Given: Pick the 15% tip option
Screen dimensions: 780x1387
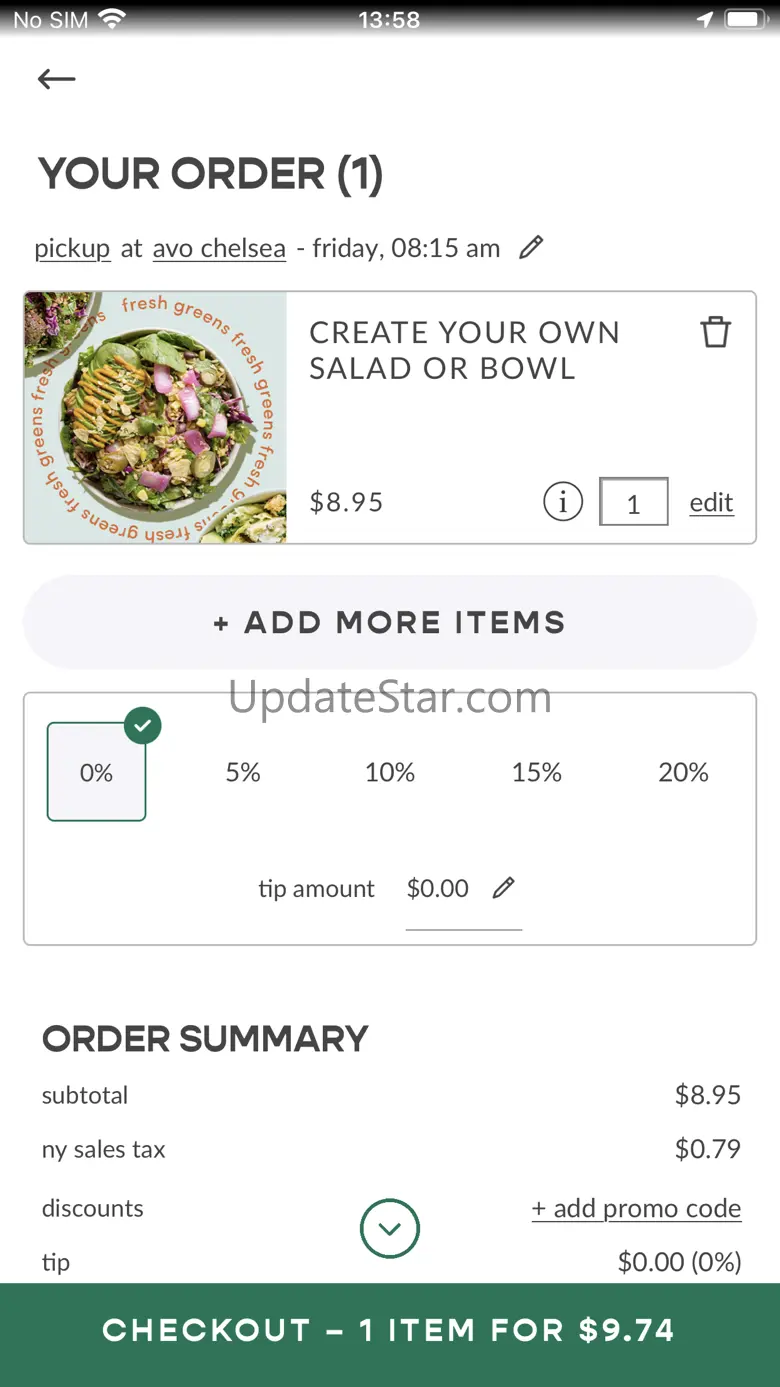Looking at the screenshot, I should (537, 772).
